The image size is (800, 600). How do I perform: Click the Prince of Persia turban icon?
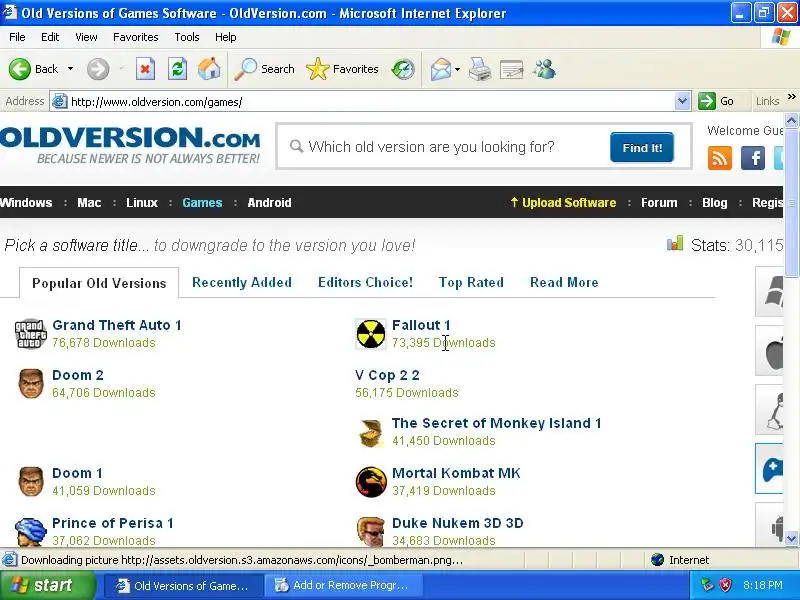[31, 532]
